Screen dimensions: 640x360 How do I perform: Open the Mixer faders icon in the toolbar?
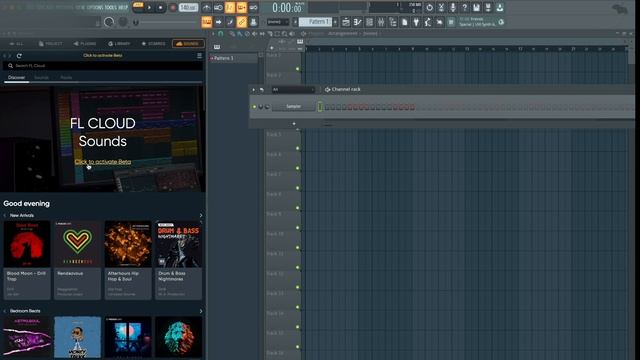click(381, 22)
